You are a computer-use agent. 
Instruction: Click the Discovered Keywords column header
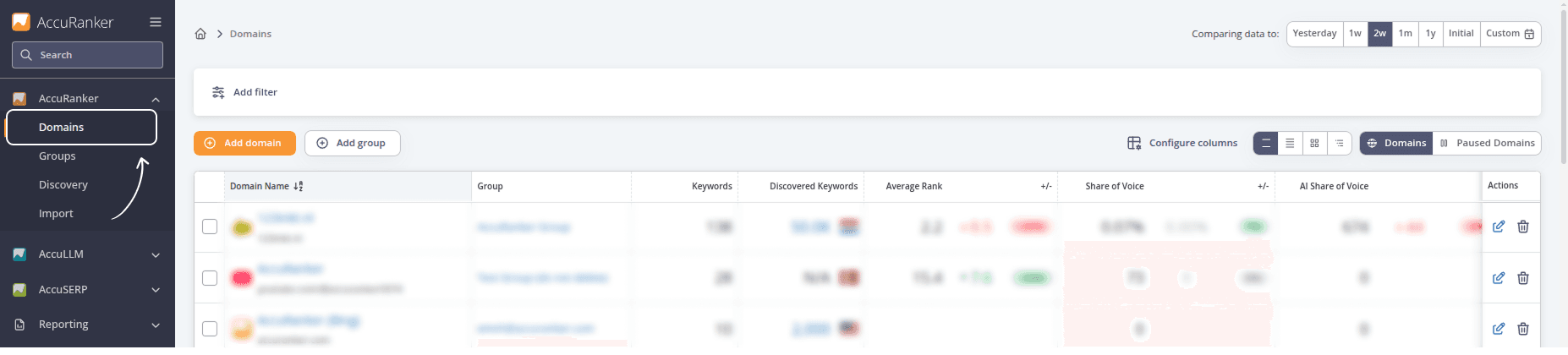(x=814, y=187)
